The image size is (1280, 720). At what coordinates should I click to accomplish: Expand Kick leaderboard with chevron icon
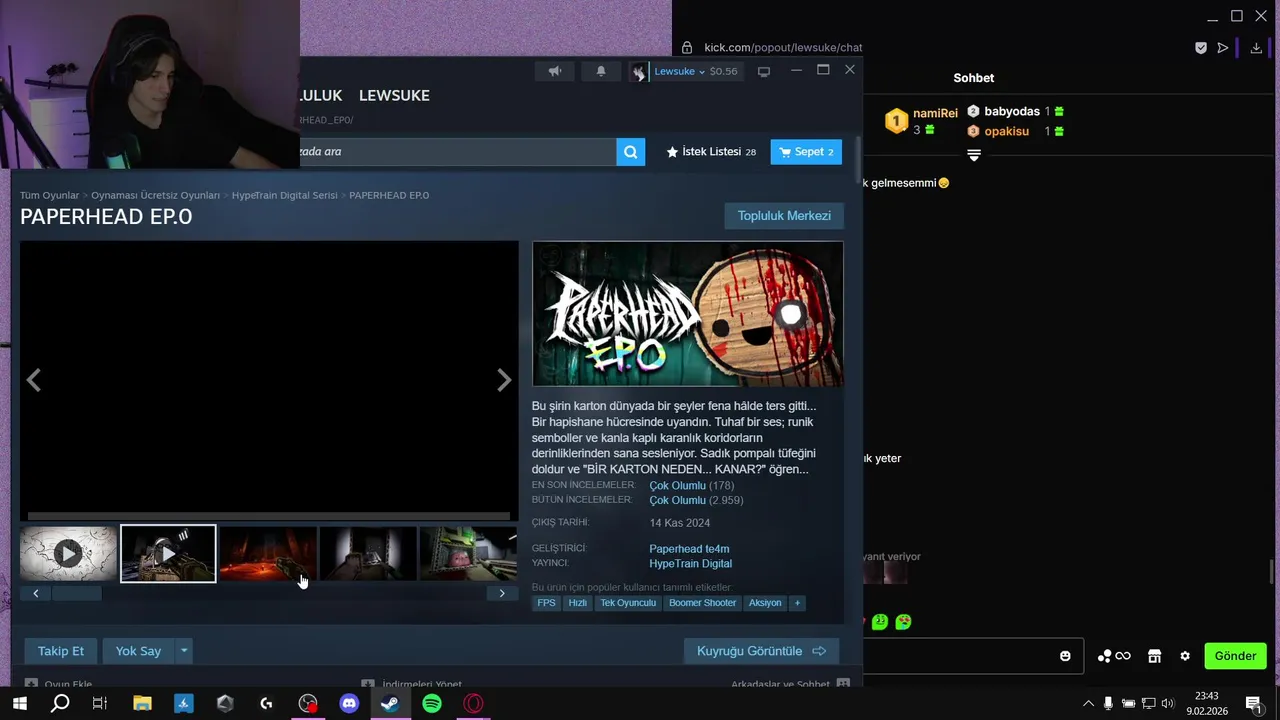[x=974, y=155]
